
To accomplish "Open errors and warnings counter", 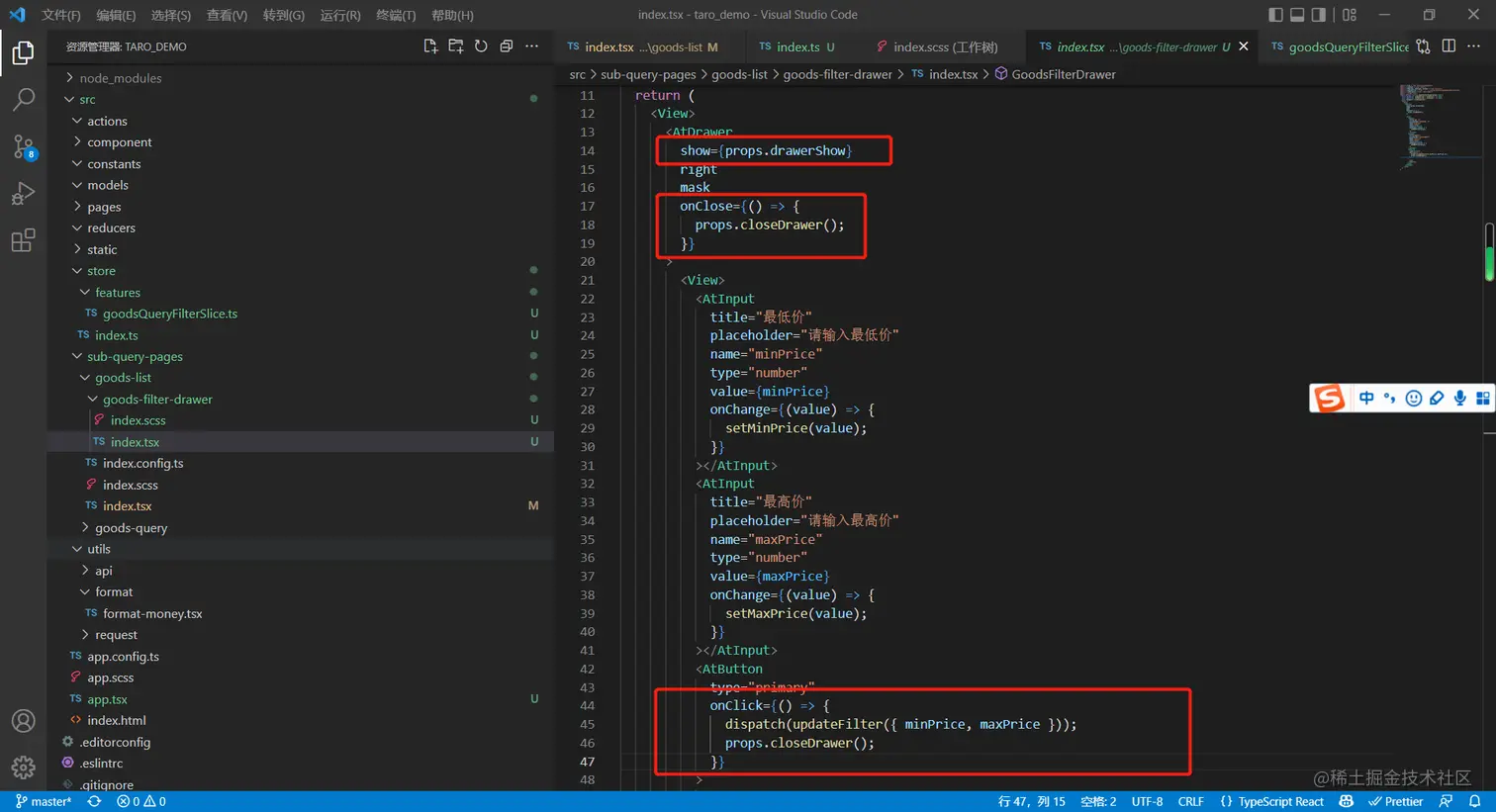I will pyautogui.click(x=141, y=801).
